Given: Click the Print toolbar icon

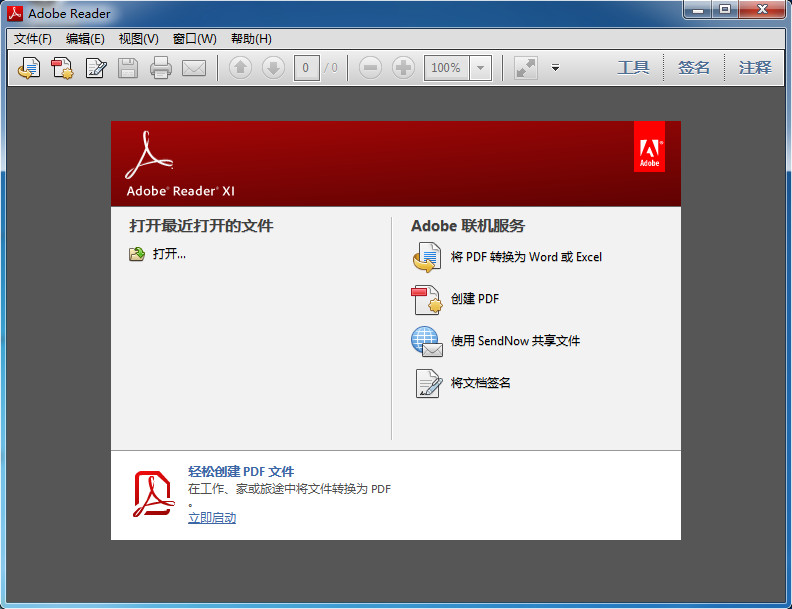Looking at the screenshot, I should tap(161, 68).
